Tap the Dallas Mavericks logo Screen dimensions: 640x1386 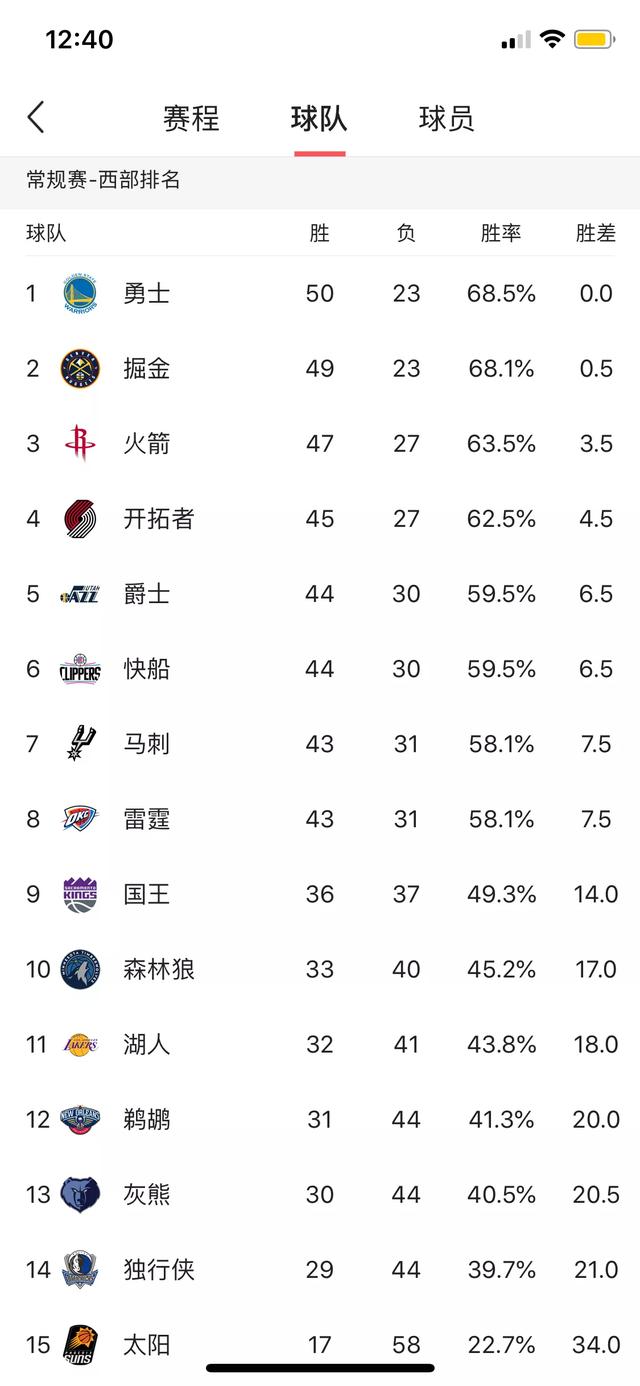click(x=80, y=1270)
